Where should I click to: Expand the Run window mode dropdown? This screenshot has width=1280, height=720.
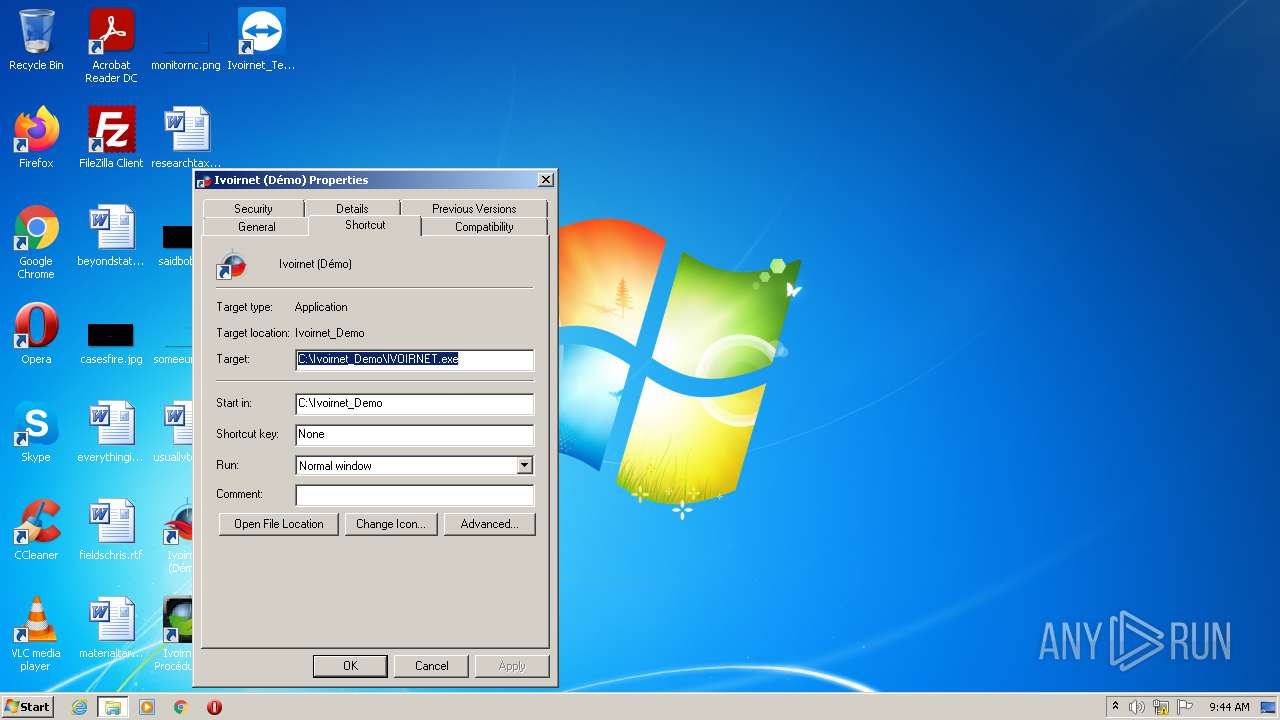[524, 465]
